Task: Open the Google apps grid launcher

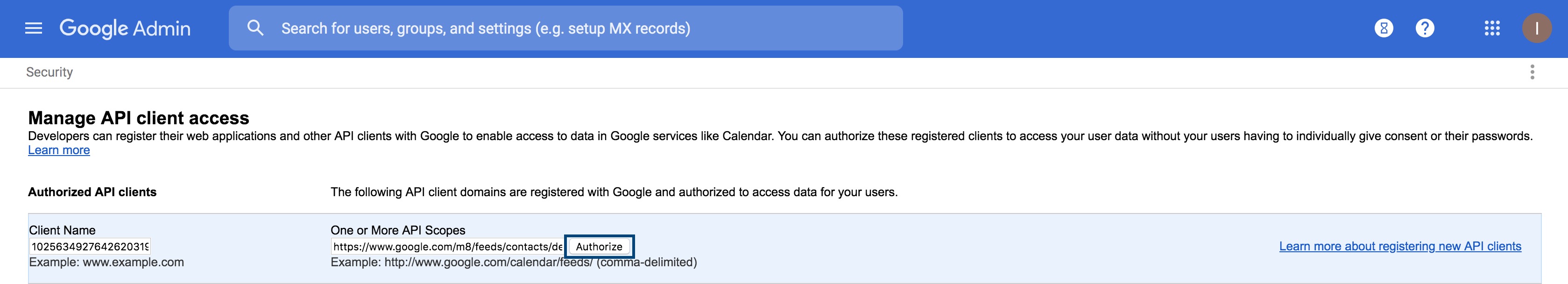Action: point(1492,28)
